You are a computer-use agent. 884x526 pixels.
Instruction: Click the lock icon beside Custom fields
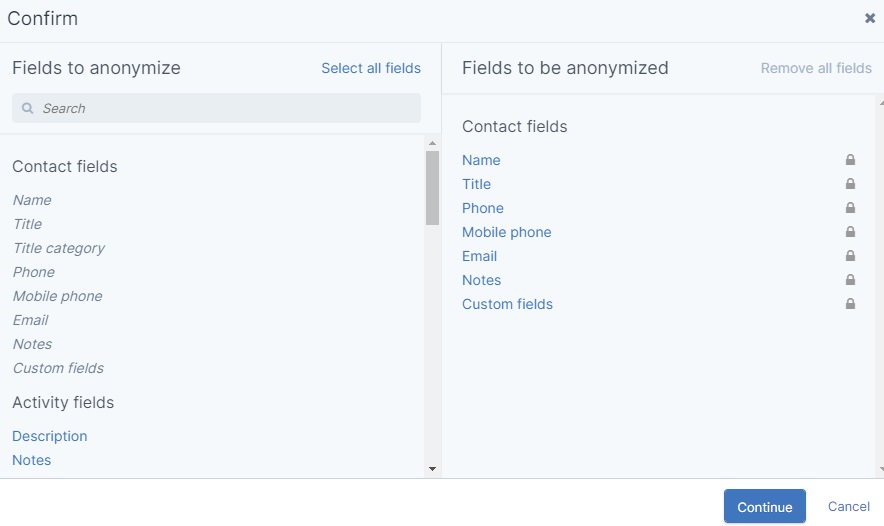pos(850,304)
